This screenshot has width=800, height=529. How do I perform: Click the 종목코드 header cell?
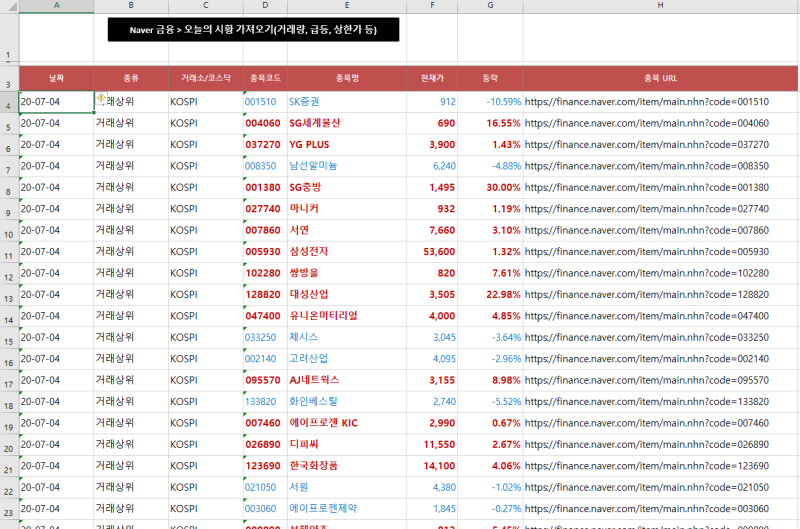(264, 77)
